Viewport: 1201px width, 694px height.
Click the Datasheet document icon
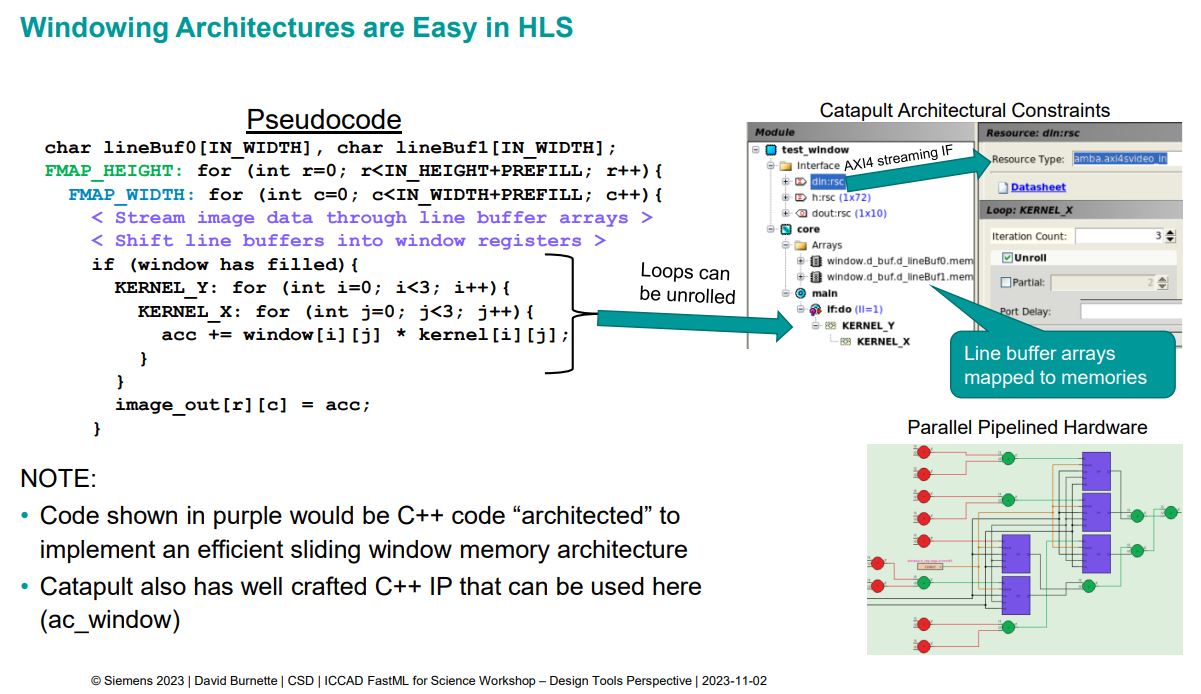[1003, 188]
